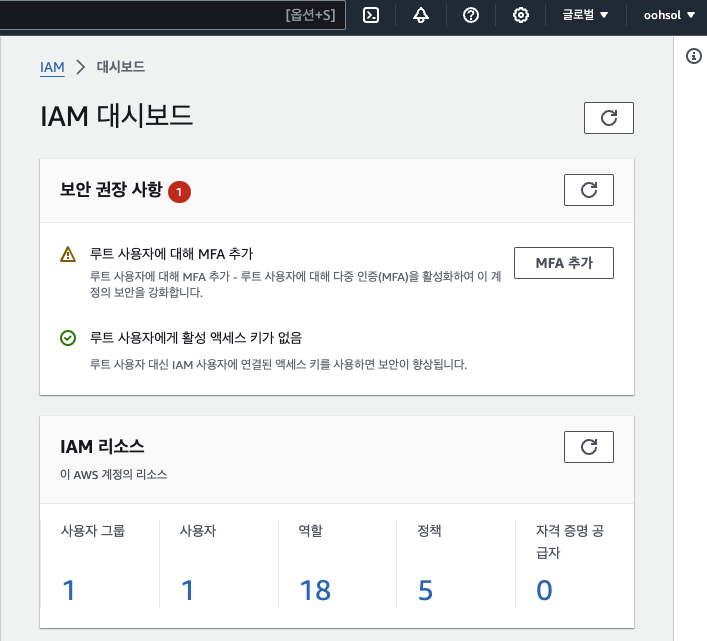Image resolution: width=707 pixels, height=641 pixels.
Task: Open the oohsol account dropdown
Action: pos(669,15)
